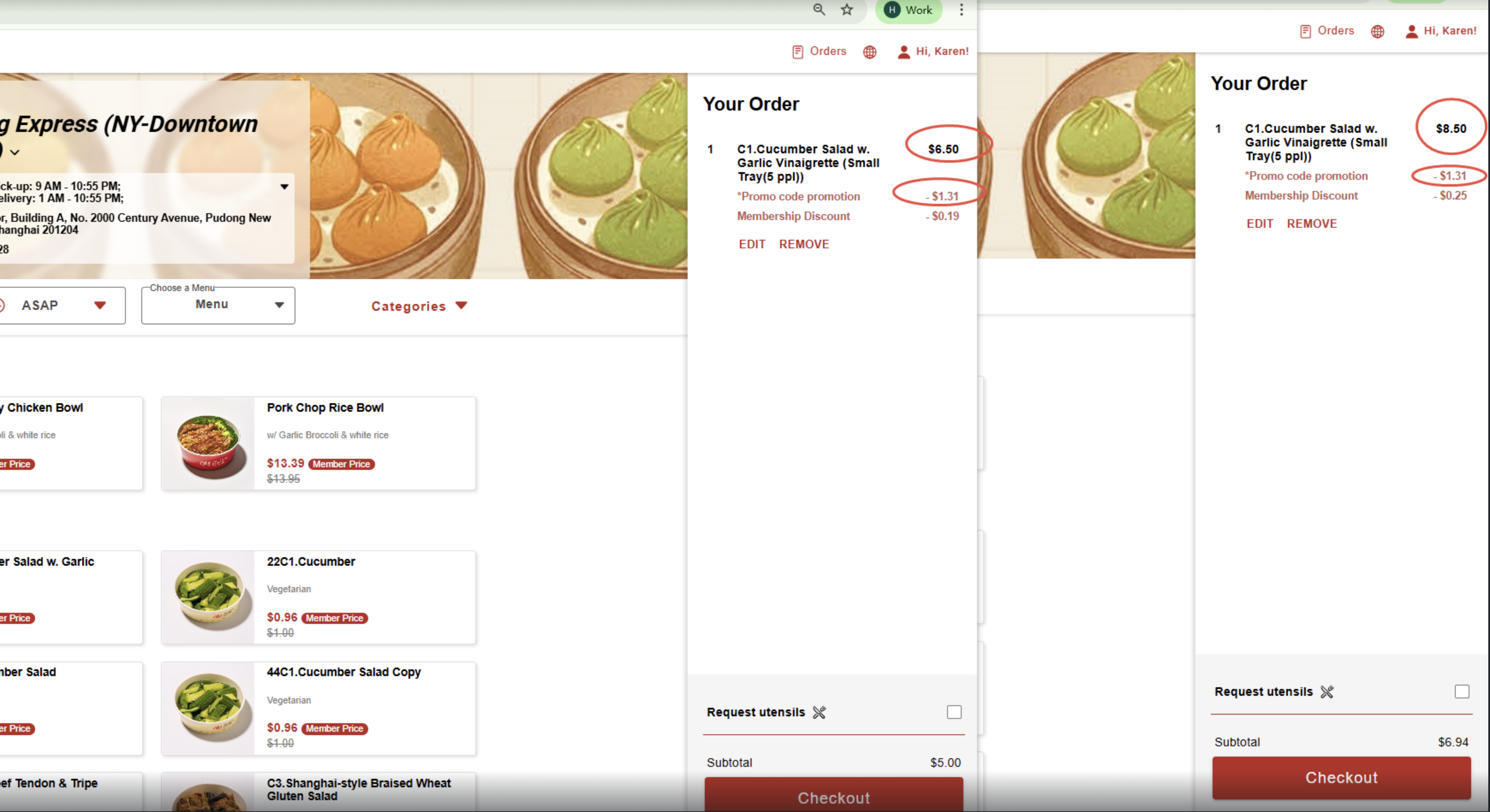The width and height of the screenshot is (1490, 812).
Task: Click Promo code promotion line in the right window
Action: 1356,176
